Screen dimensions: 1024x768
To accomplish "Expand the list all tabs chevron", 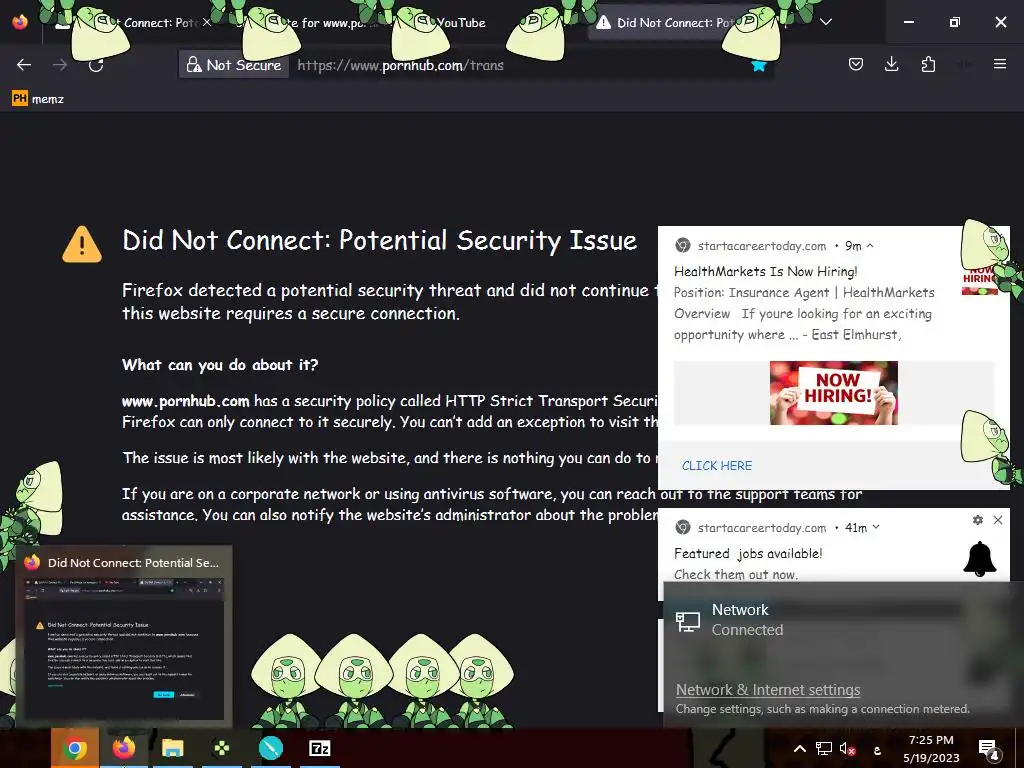I will 826,22.
